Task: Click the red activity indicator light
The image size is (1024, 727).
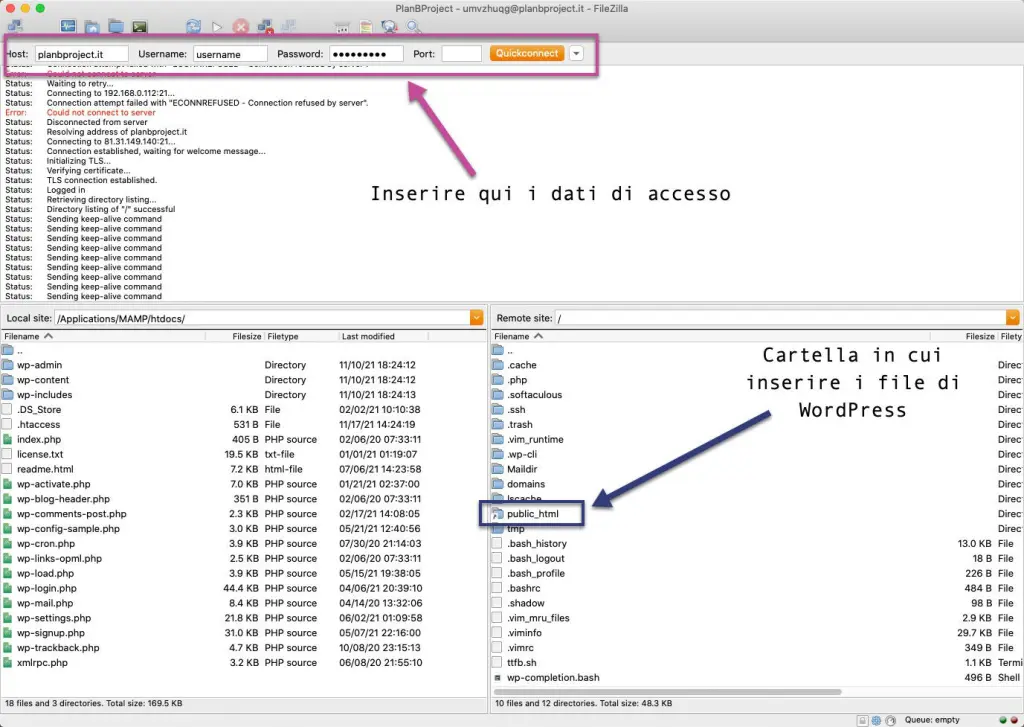Action: pyautogui.click(x=1014, y=720)
